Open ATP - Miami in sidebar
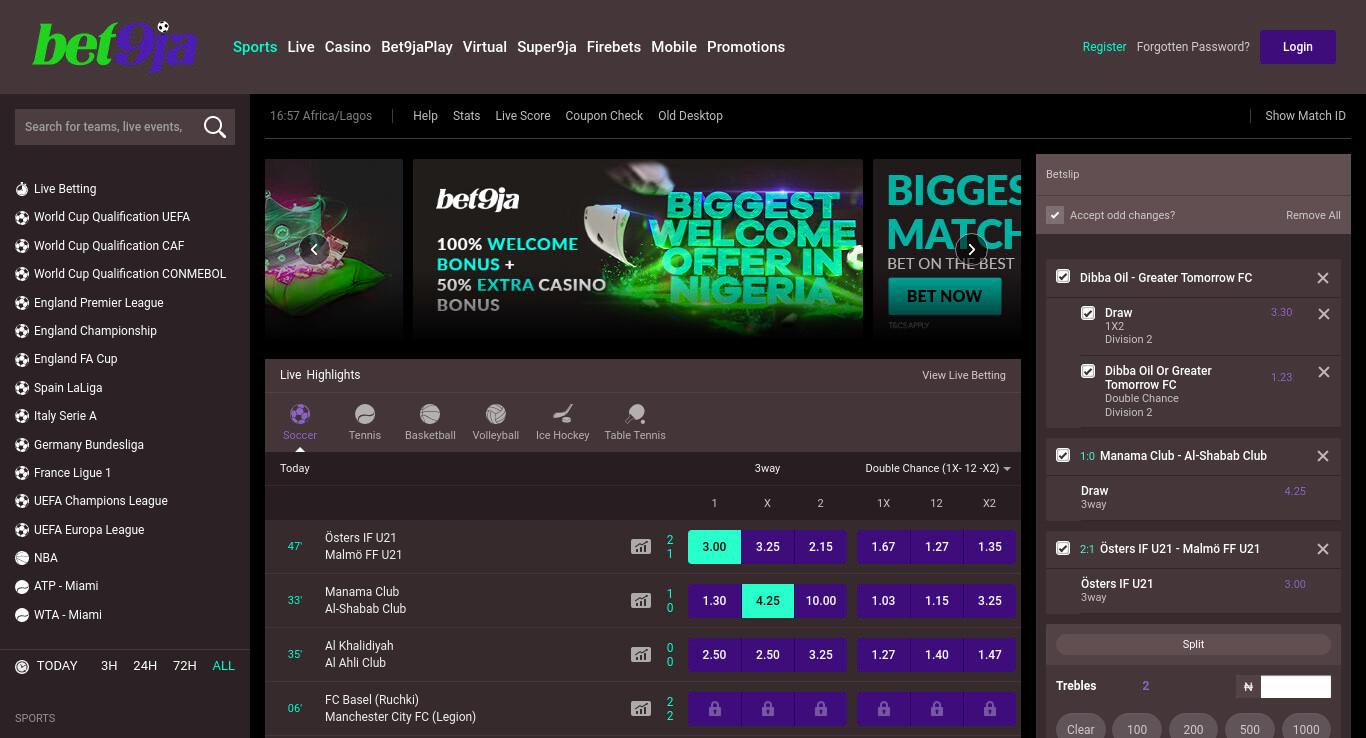1366x738 pixels. click(x=66, y=586)
